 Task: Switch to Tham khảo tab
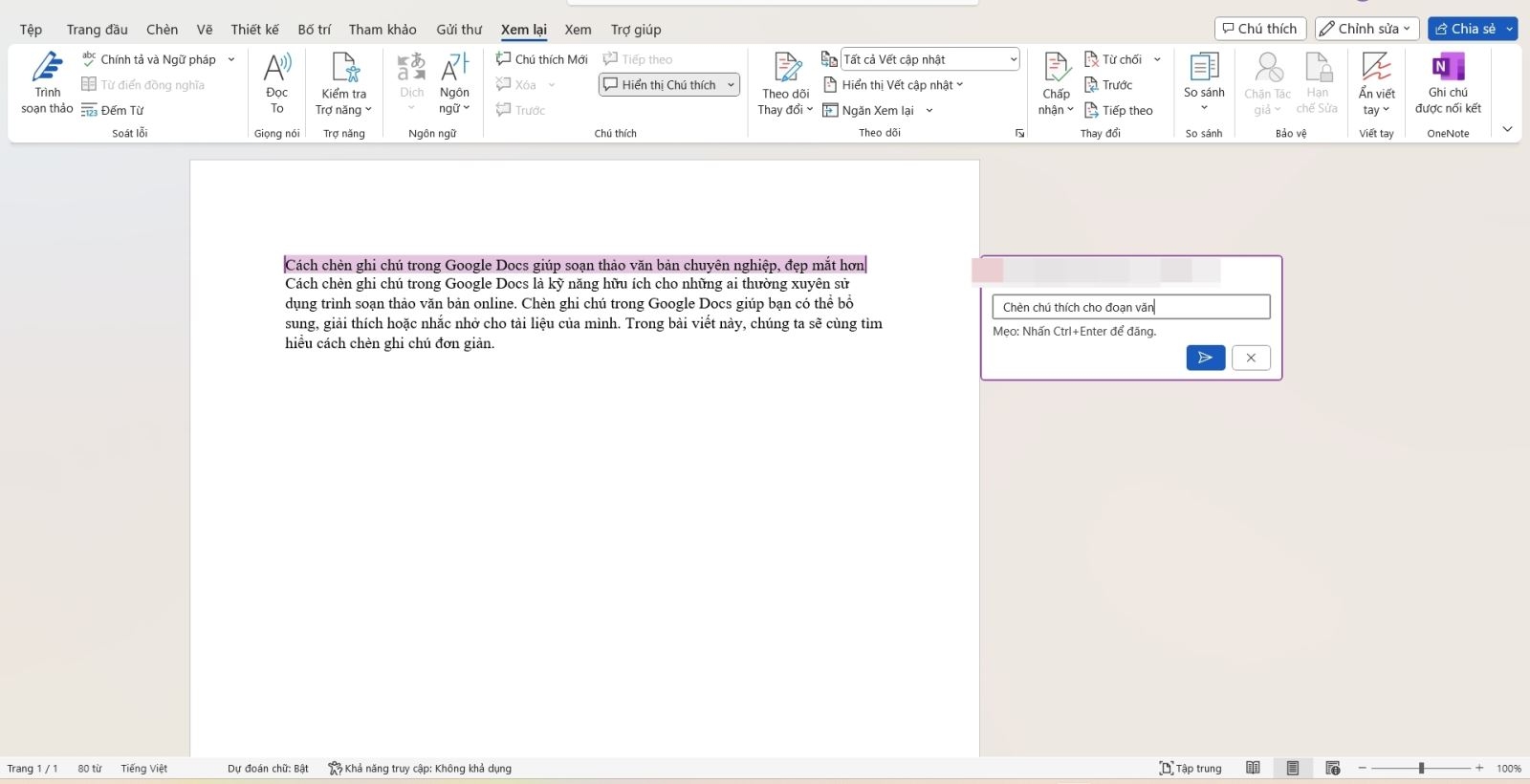point(382,30)
